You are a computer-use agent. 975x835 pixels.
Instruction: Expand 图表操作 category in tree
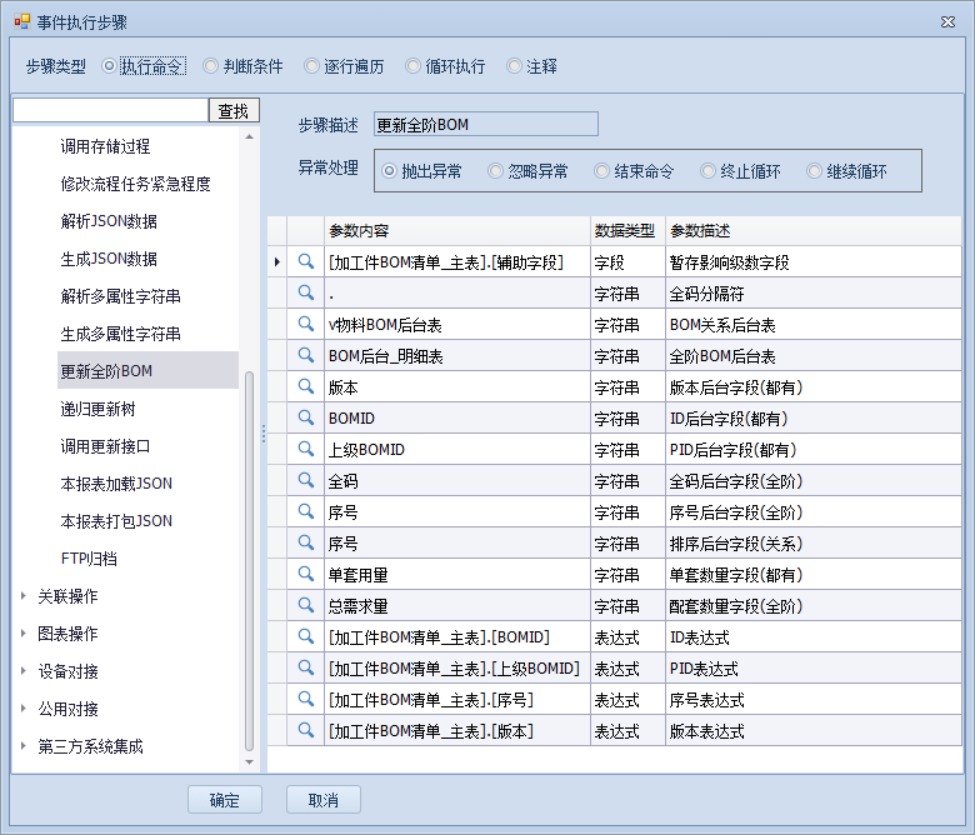[x=24, y=634]
